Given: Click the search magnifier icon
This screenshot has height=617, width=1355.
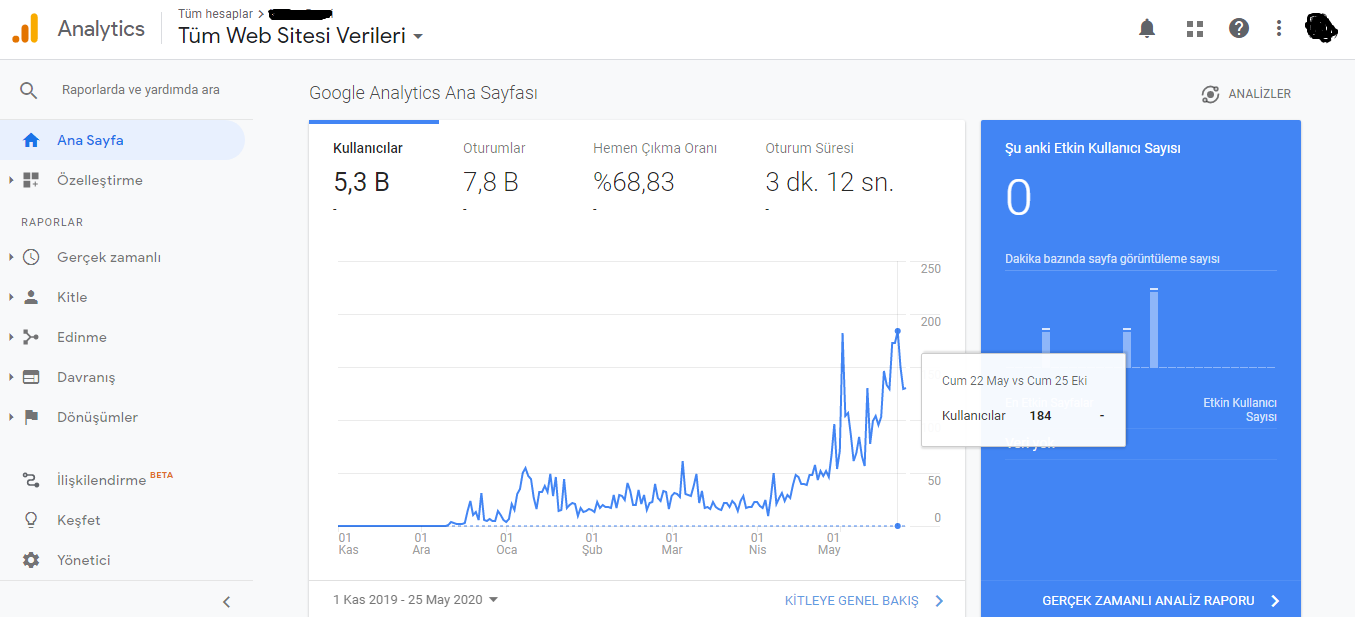Looking at the screenshot, I should 28,90.
